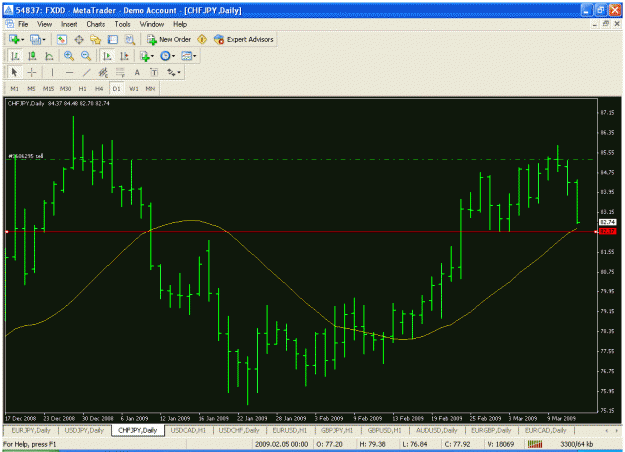Show the Terminal window icon
The width and height of the screenshot is (625, 452).
[x=113, y=39]
